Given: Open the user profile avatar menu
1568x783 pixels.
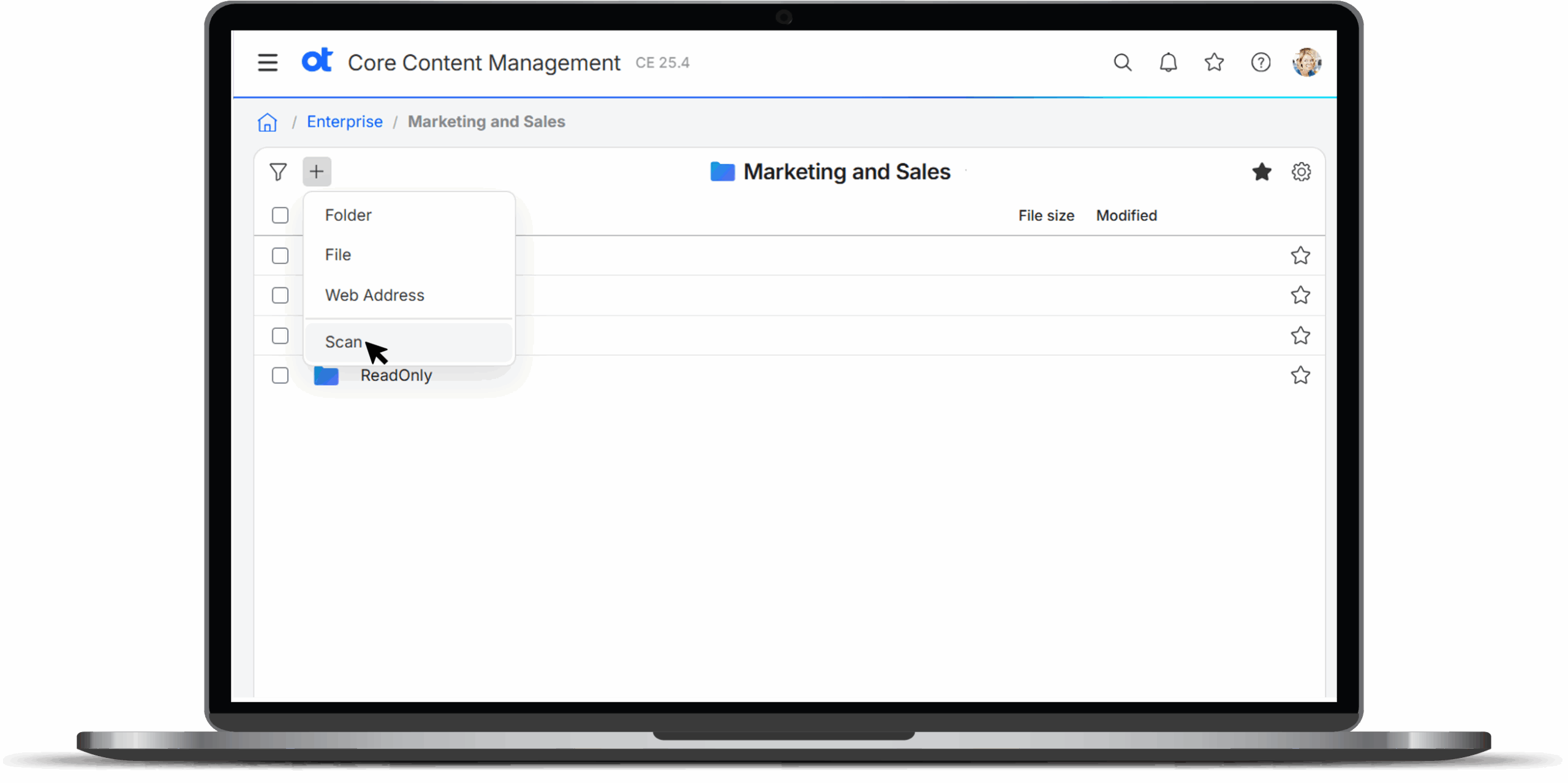Looking at the screenshot, I should click(x=1306, y=62).
